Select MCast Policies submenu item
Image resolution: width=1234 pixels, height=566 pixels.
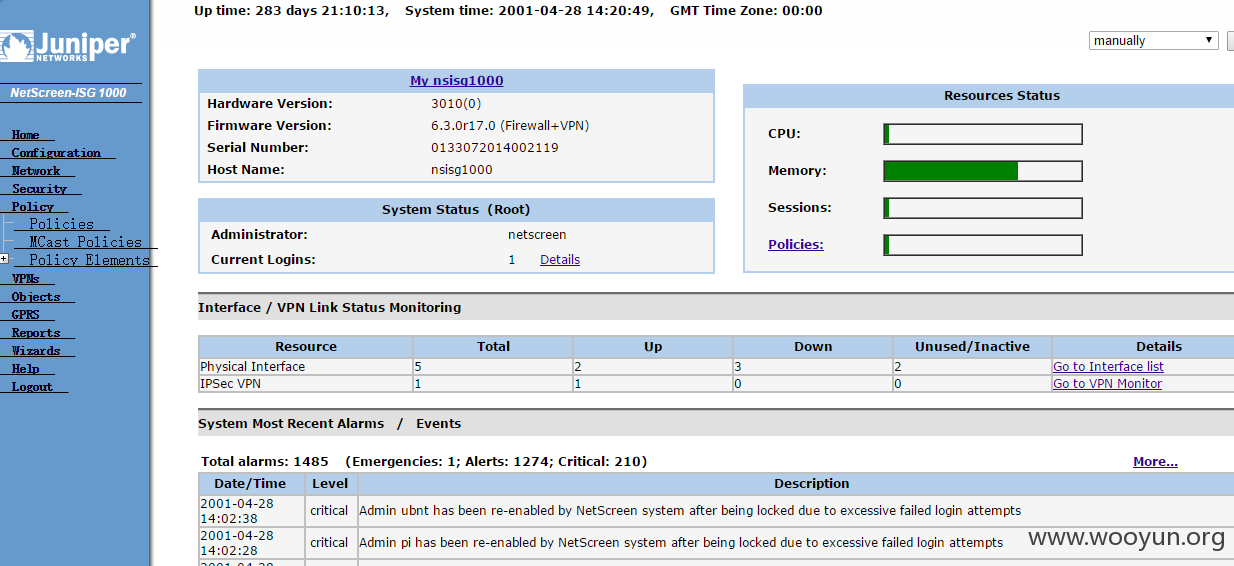(x=85, y=242)
